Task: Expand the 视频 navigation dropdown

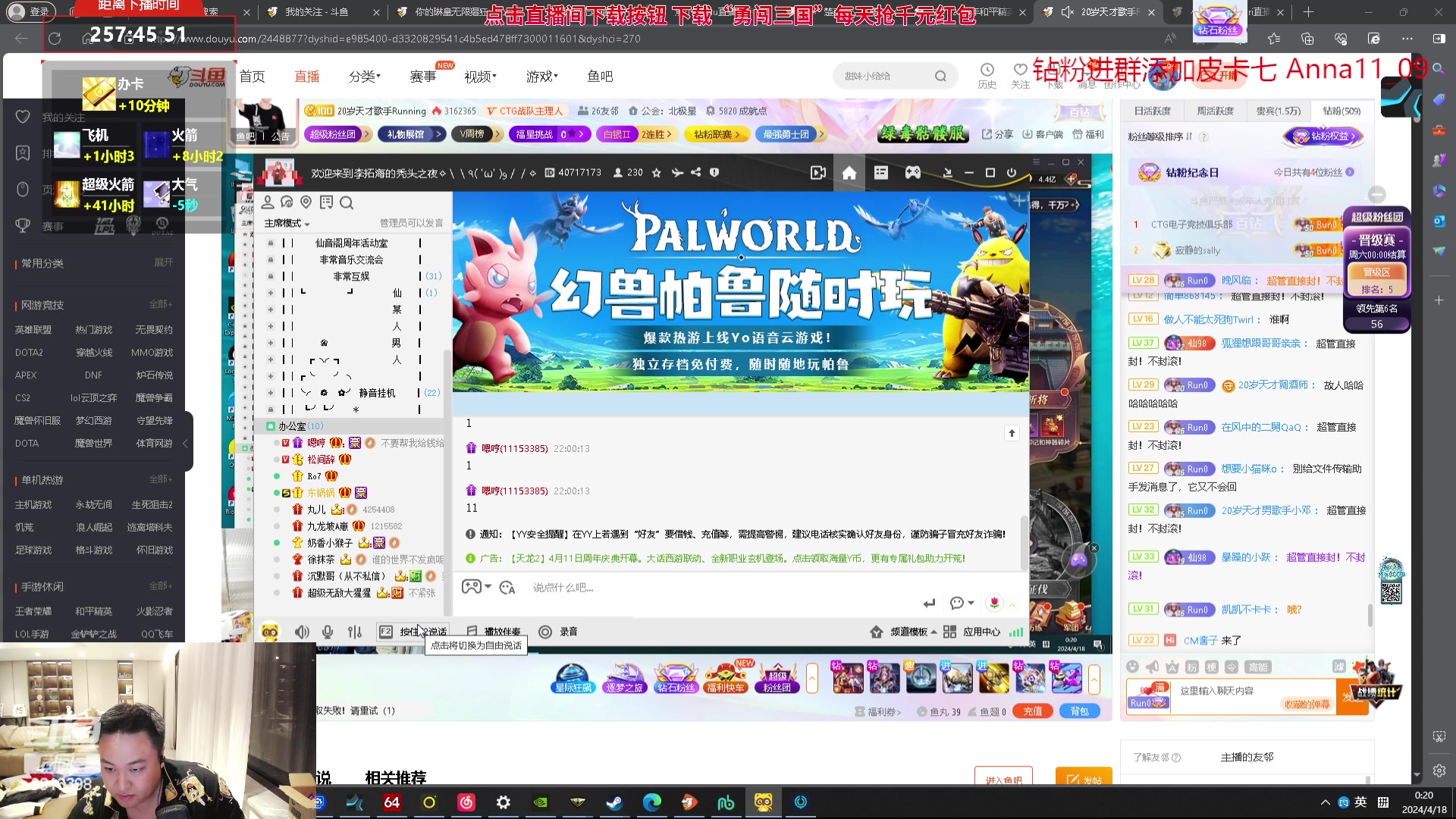Action: (x=480, y=76)
